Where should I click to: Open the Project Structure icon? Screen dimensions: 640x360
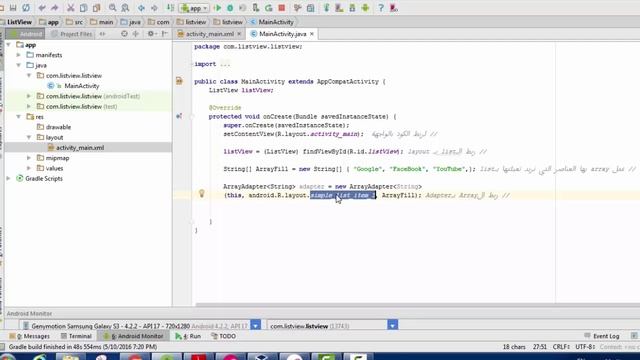311,8
